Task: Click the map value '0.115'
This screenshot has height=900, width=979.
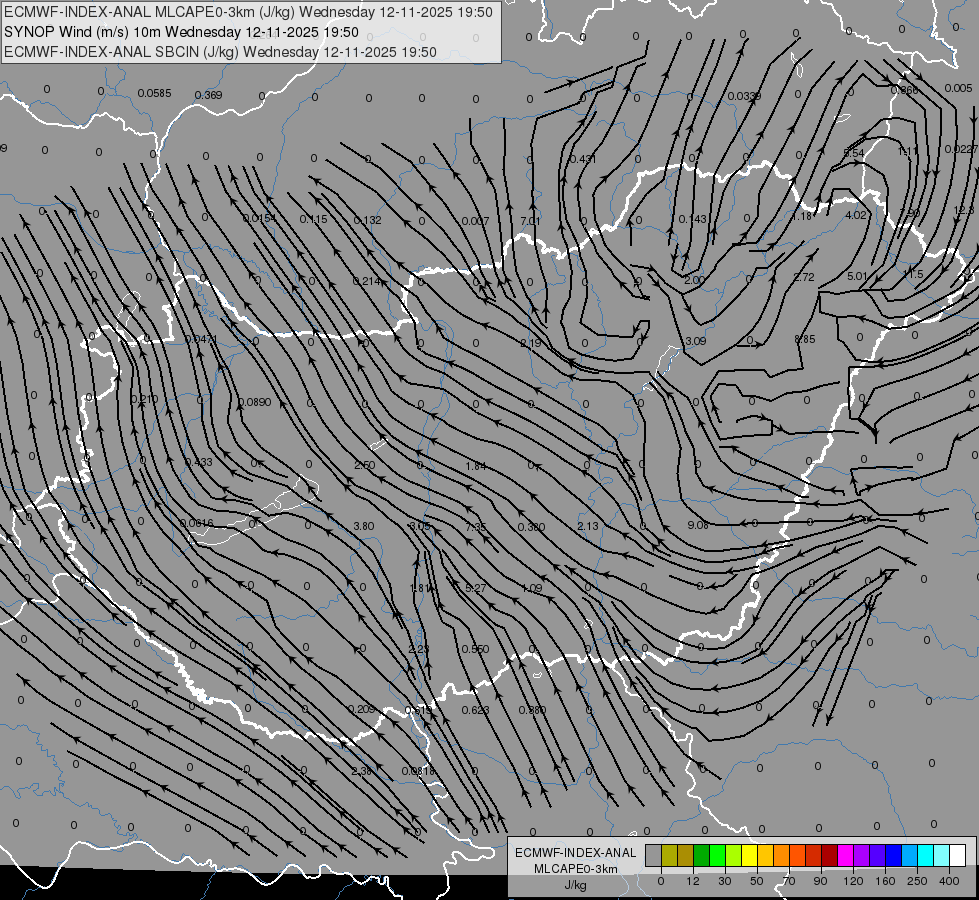Action: pyautogui.click(x=313, y=219)
